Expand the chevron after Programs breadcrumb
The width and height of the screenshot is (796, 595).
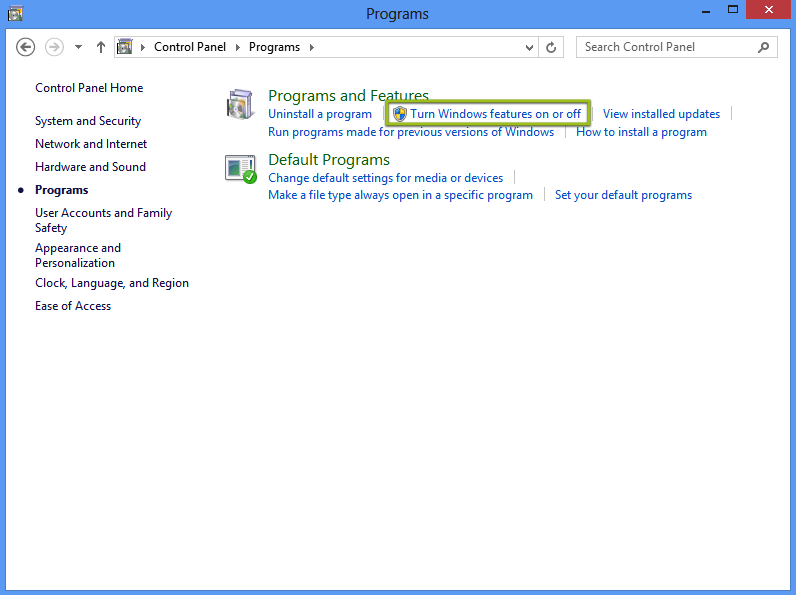[x=312, y=47]
